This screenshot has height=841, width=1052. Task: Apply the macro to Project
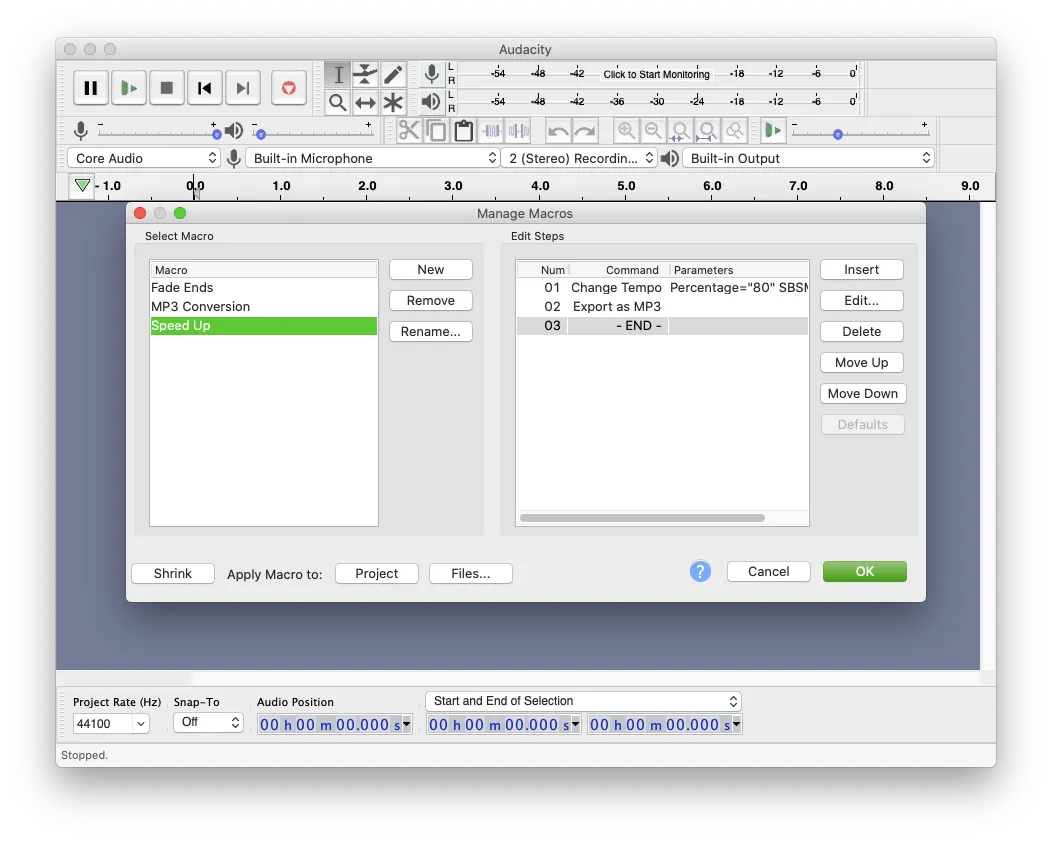pos(377,573)
